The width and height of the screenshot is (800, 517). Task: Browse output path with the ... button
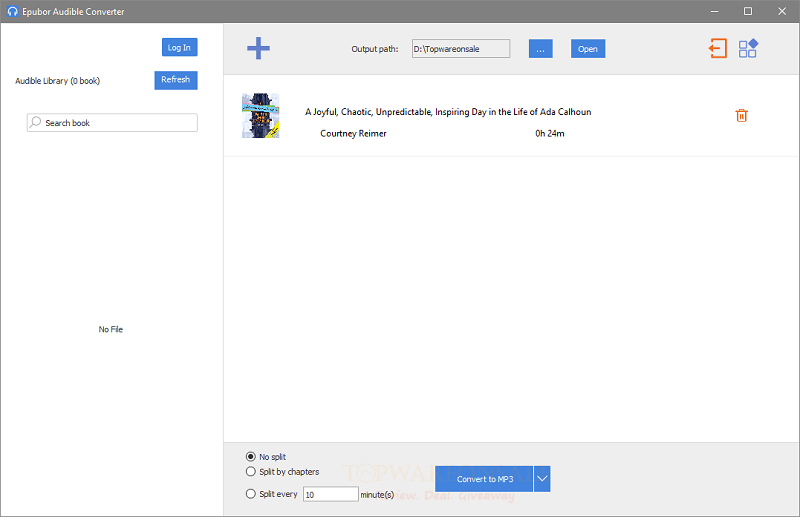[540, 49]
